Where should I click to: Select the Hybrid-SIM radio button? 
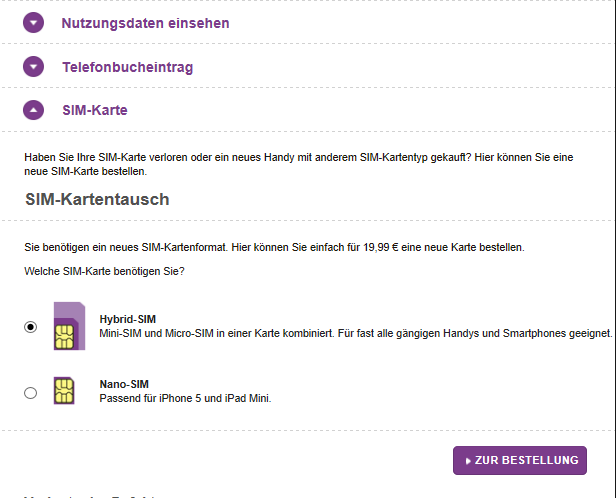pyautogui.click(x=31, y=326)
